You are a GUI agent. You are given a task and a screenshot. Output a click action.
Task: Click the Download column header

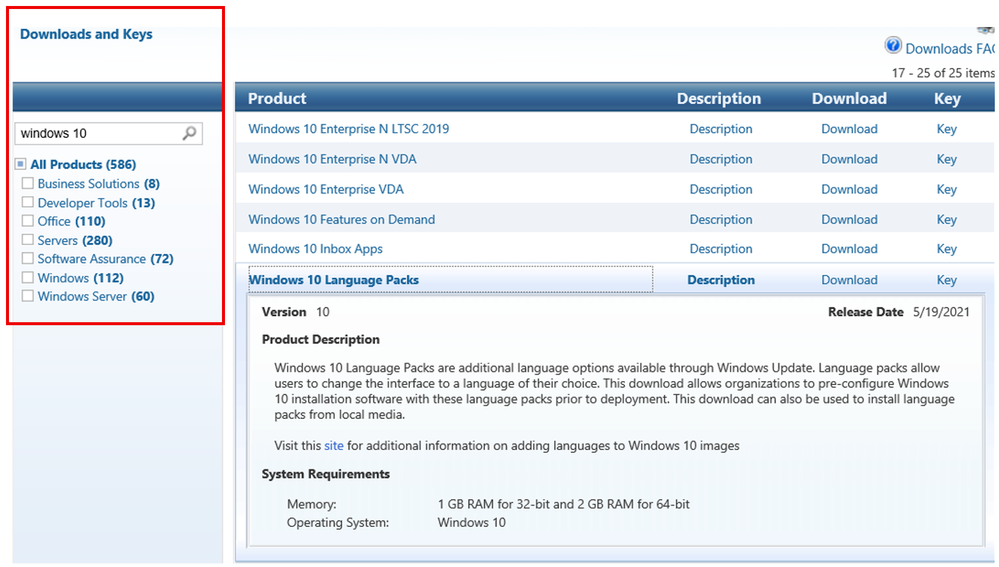[x=849, y=98]
